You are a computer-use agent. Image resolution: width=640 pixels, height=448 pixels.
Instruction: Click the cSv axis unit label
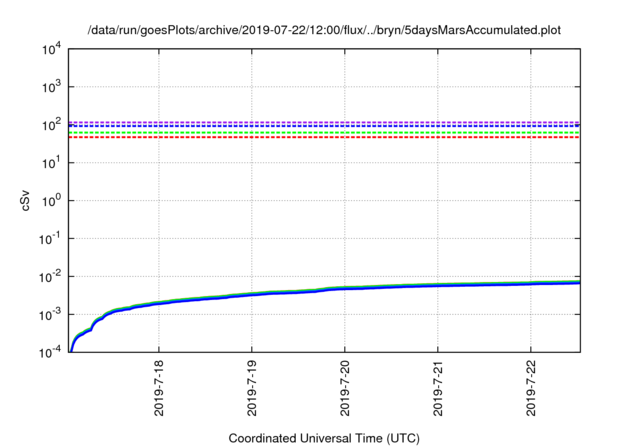click(25, 200)
